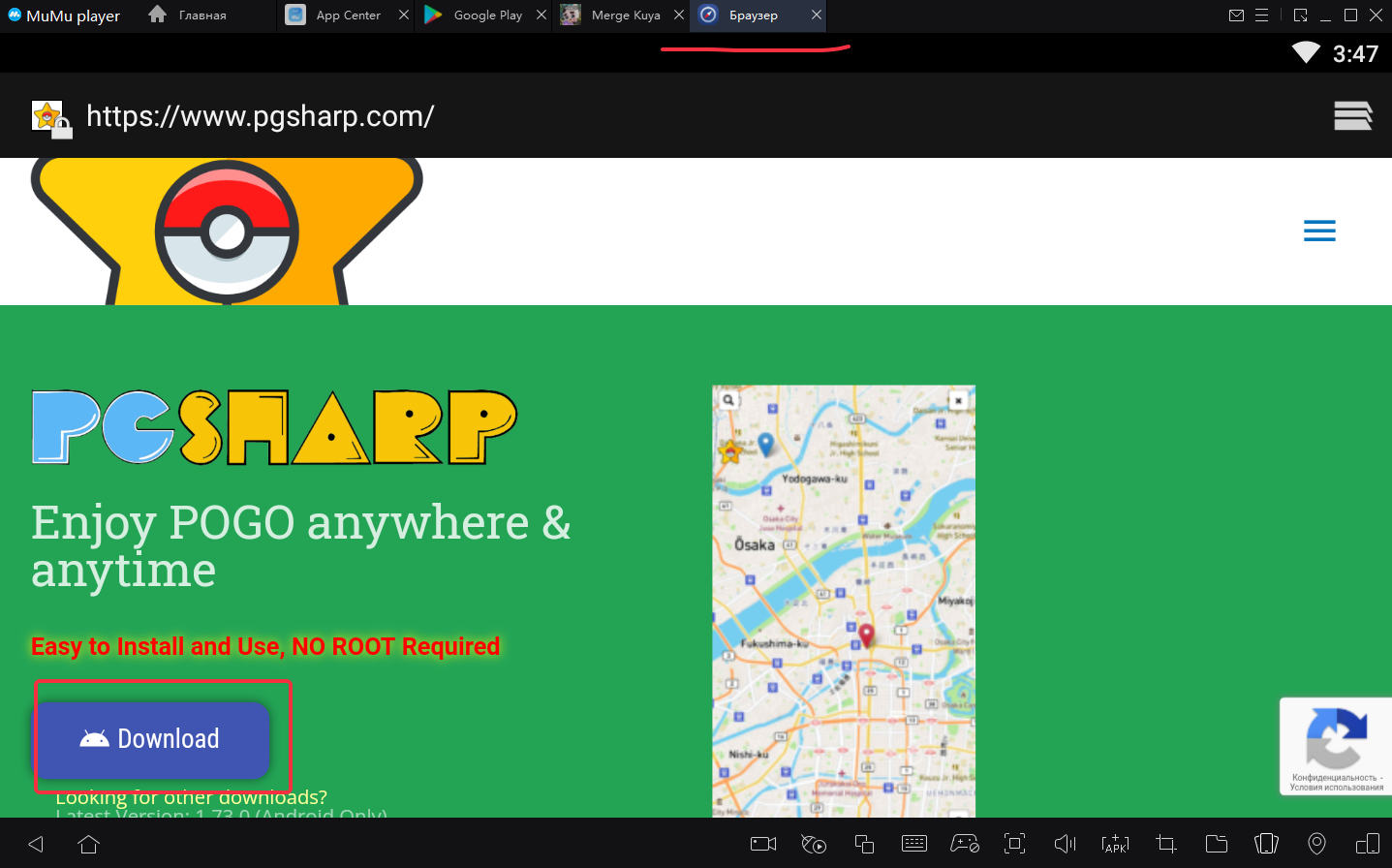This screenshot has width=1392, height=868.
Task: Toggle fullscreen frame icon
Action: pyautogui.click(x=1014, y=844)
